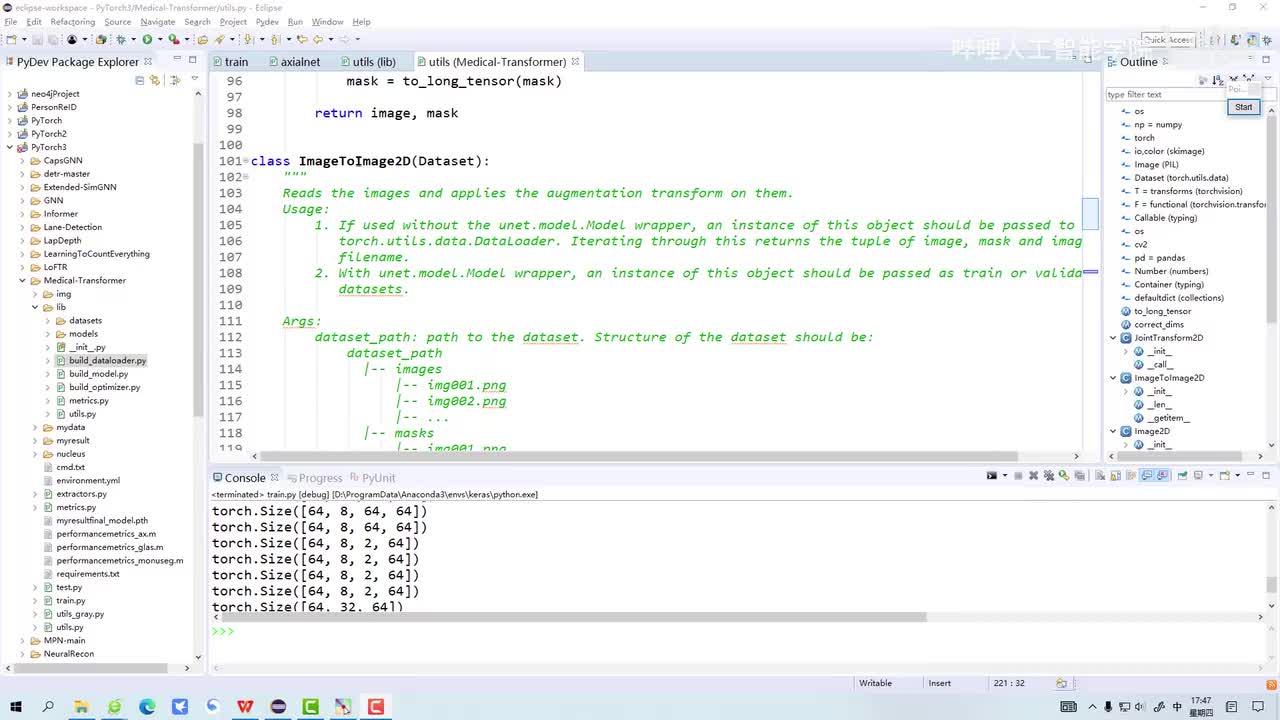This screenshot has height=720, width=1280.
Task: Switch to the utils (lib) editor tab
Action: (x=367, y=62)
